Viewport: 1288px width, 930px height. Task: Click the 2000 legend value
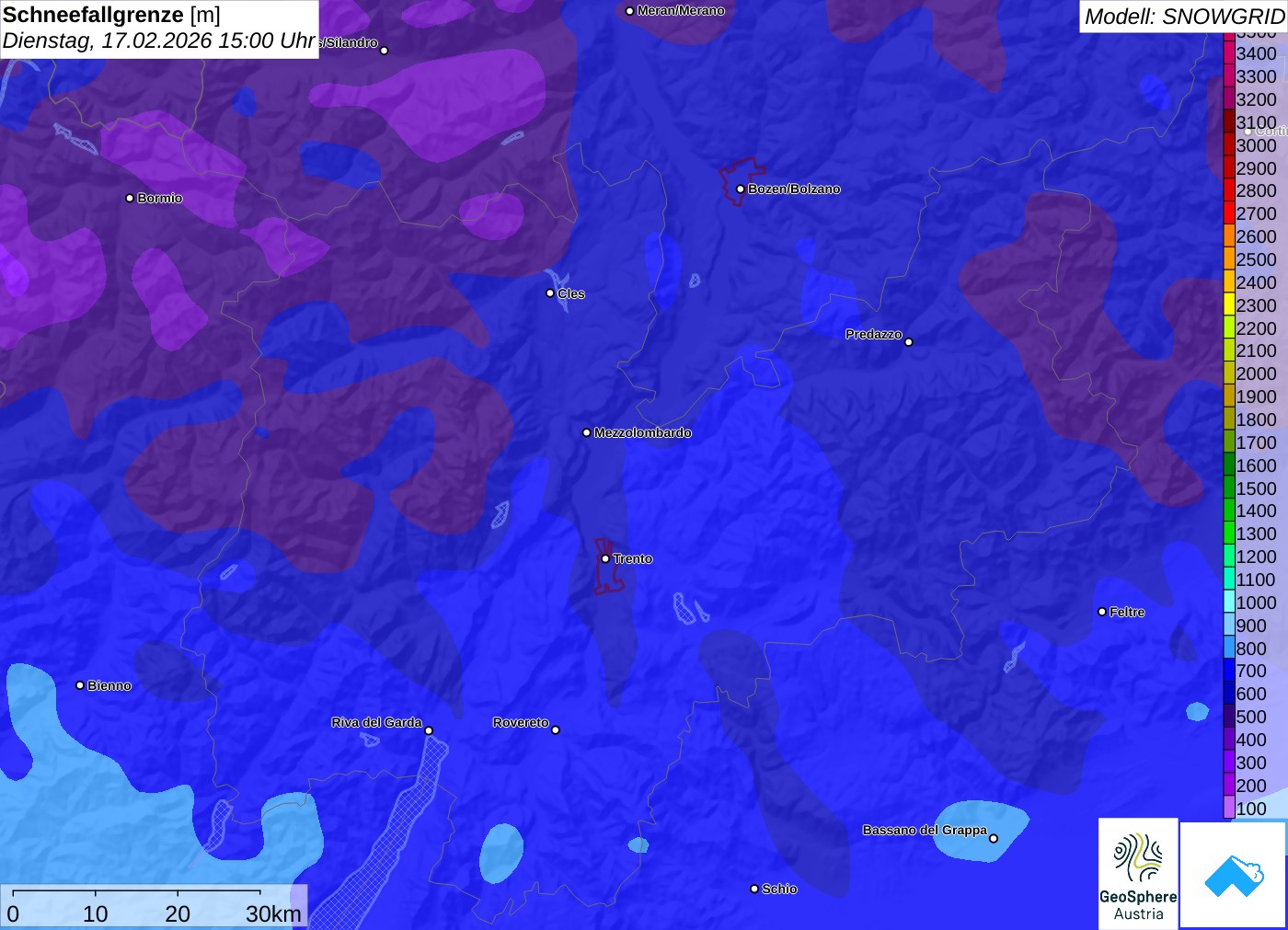(x=1257, y=373)
